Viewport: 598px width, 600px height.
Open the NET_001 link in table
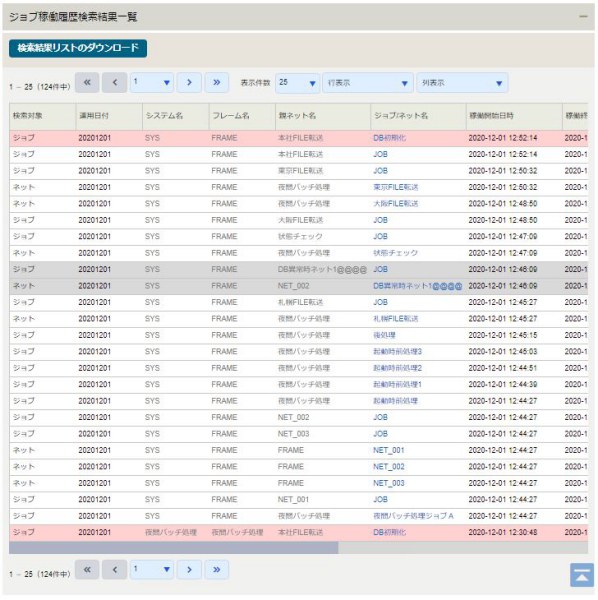[388, 450]
